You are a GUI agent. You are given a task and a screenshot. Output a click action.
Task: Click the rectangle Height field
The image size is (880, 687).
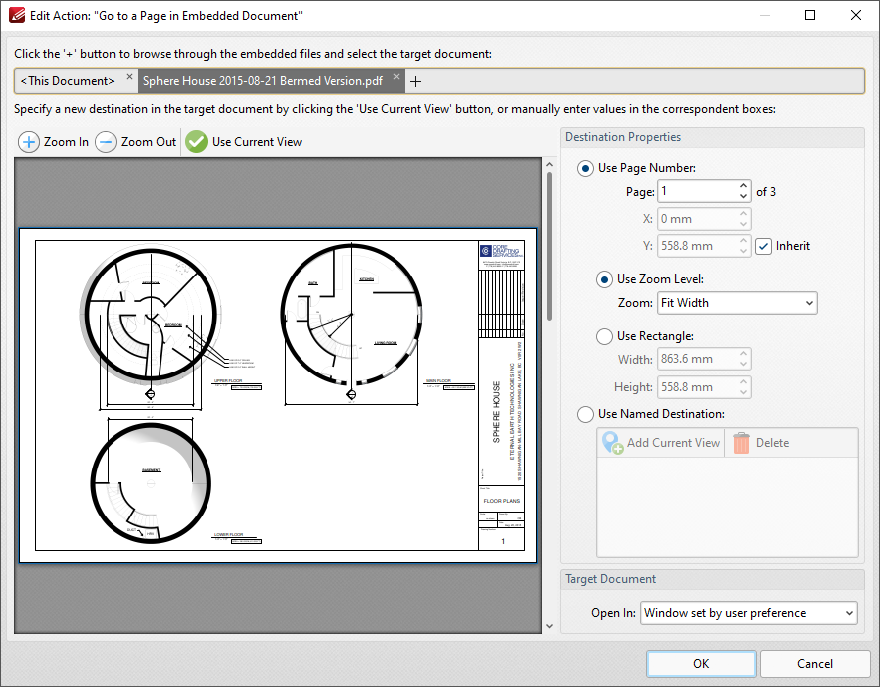[x=697, y=387]
